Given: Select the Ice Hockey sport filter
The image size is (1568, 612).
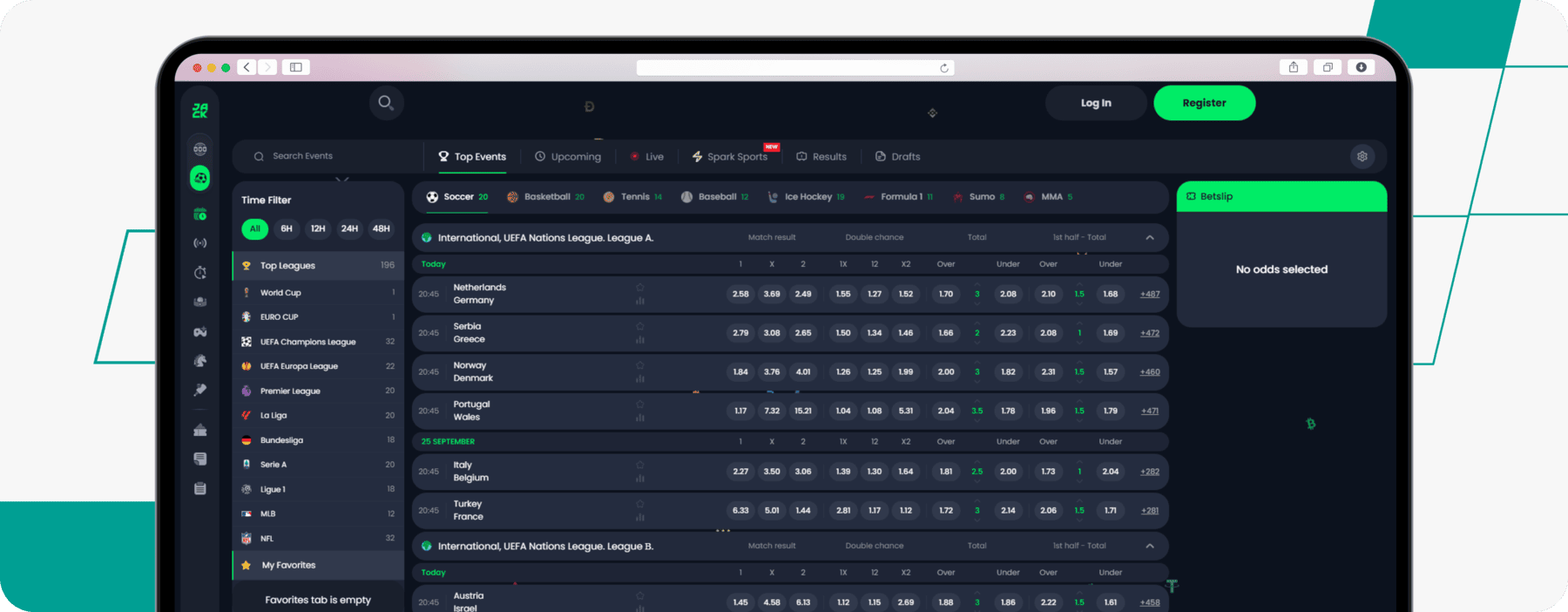Looking at the screenshot, I should click(x=806, y=197).
